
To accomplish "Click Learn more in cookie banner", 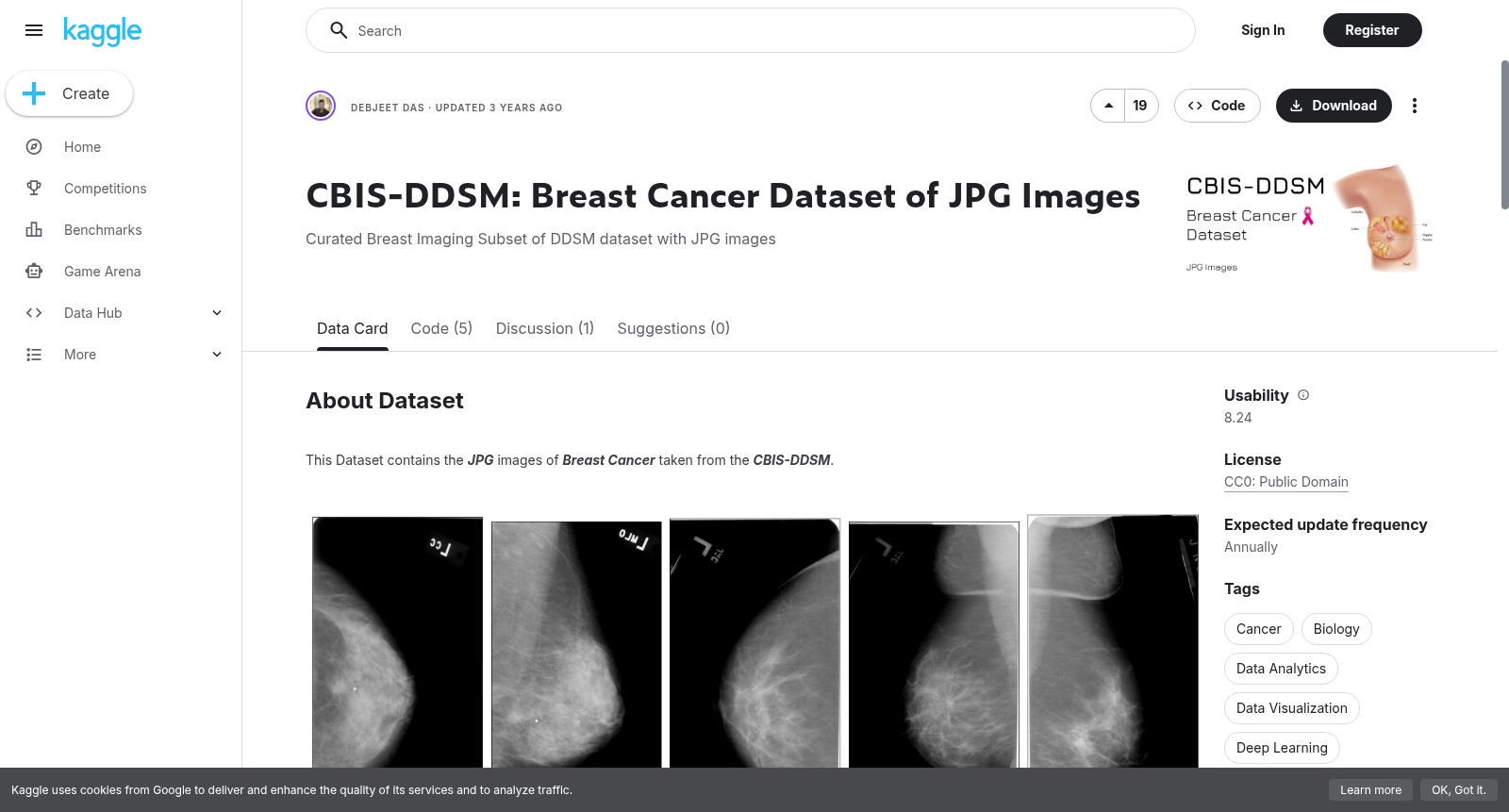I will coord(1370,790).
